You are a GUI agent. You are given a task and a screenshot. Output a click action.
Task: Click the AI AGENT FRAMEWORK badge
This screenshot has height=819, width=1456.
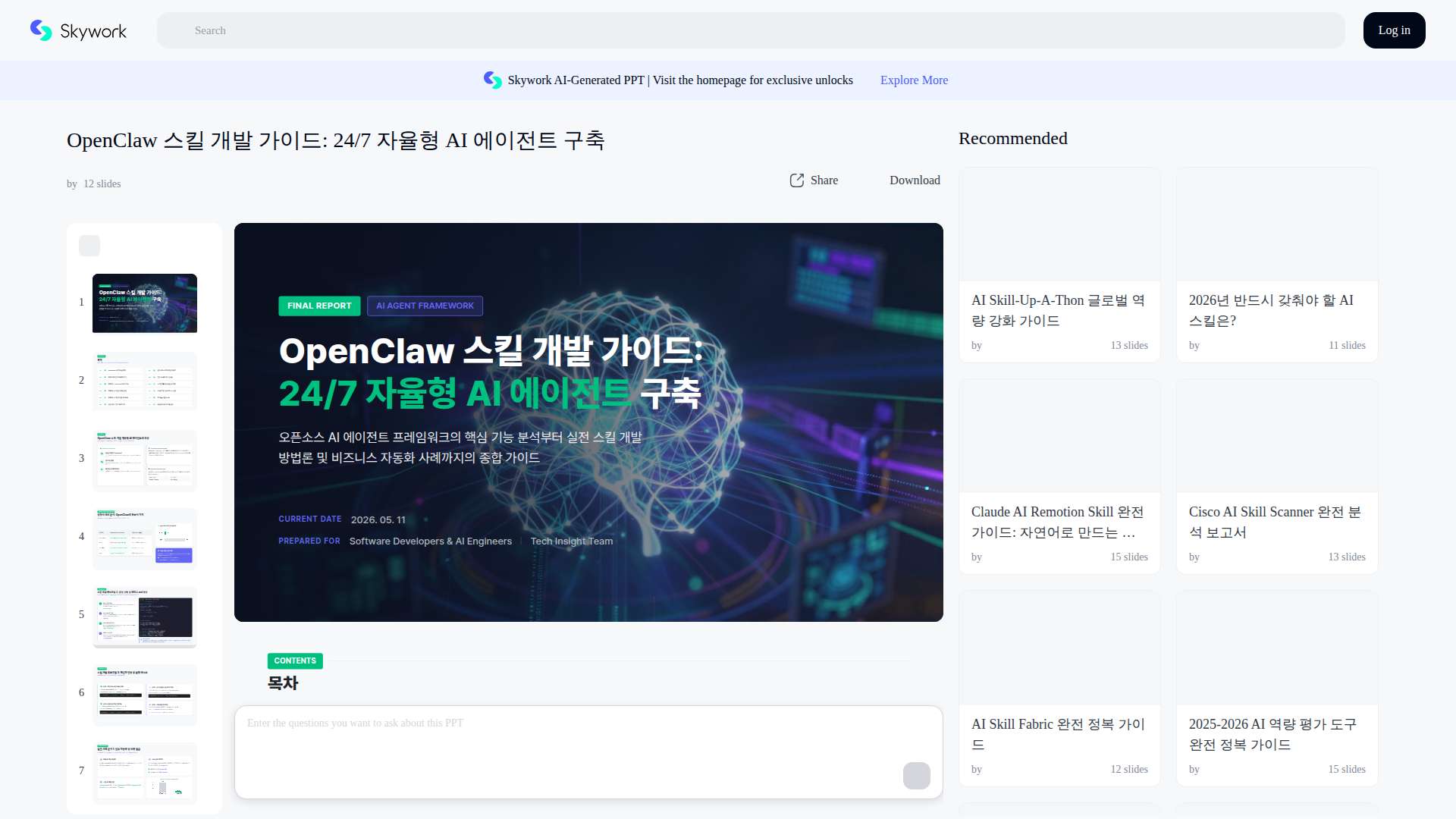pos(425,306)
